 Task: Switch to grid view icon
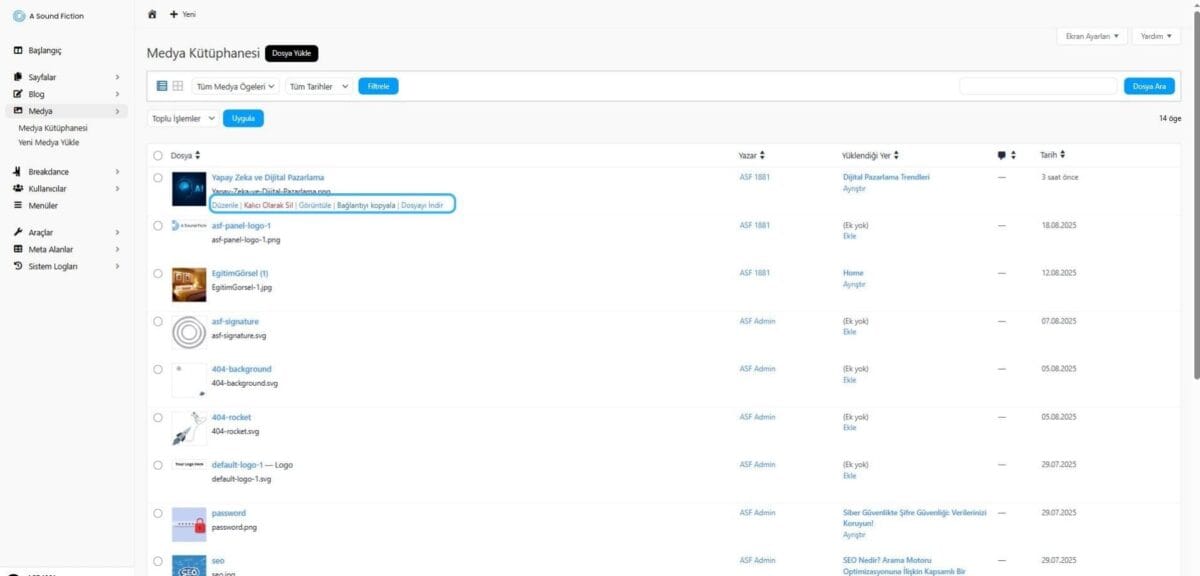(x=177, y=87)
